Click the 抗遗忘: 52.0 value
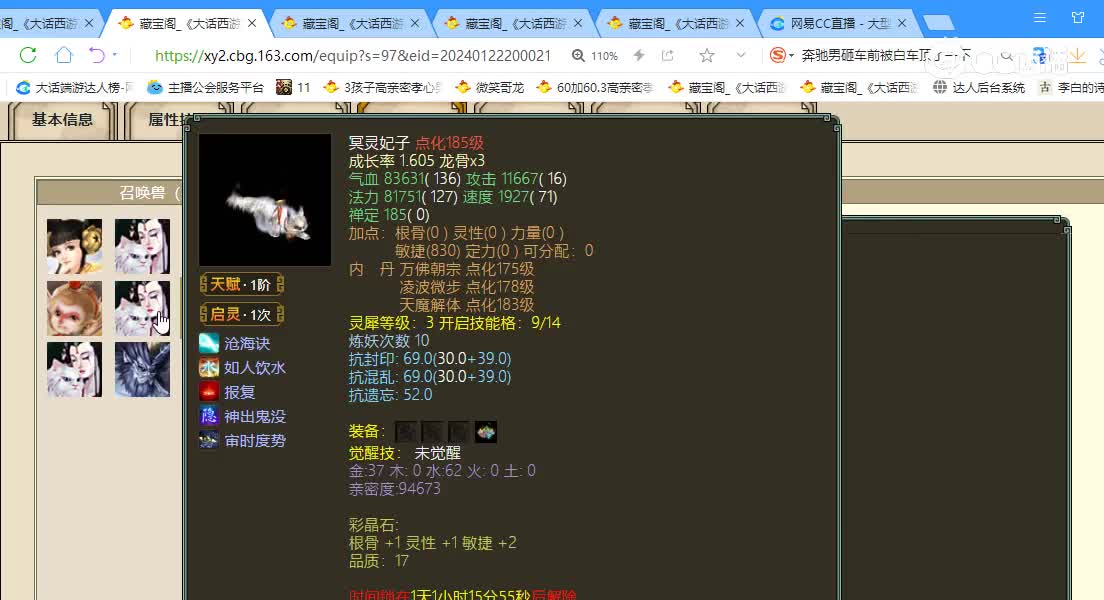 point(391,395)
